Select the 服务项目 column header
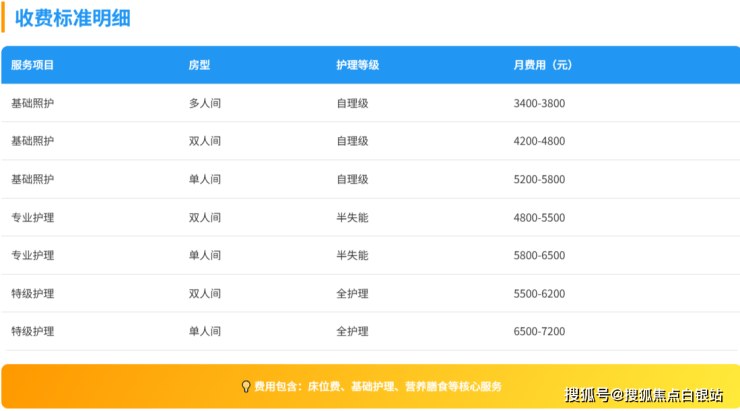The image size is (740, 411). point(32,65)
